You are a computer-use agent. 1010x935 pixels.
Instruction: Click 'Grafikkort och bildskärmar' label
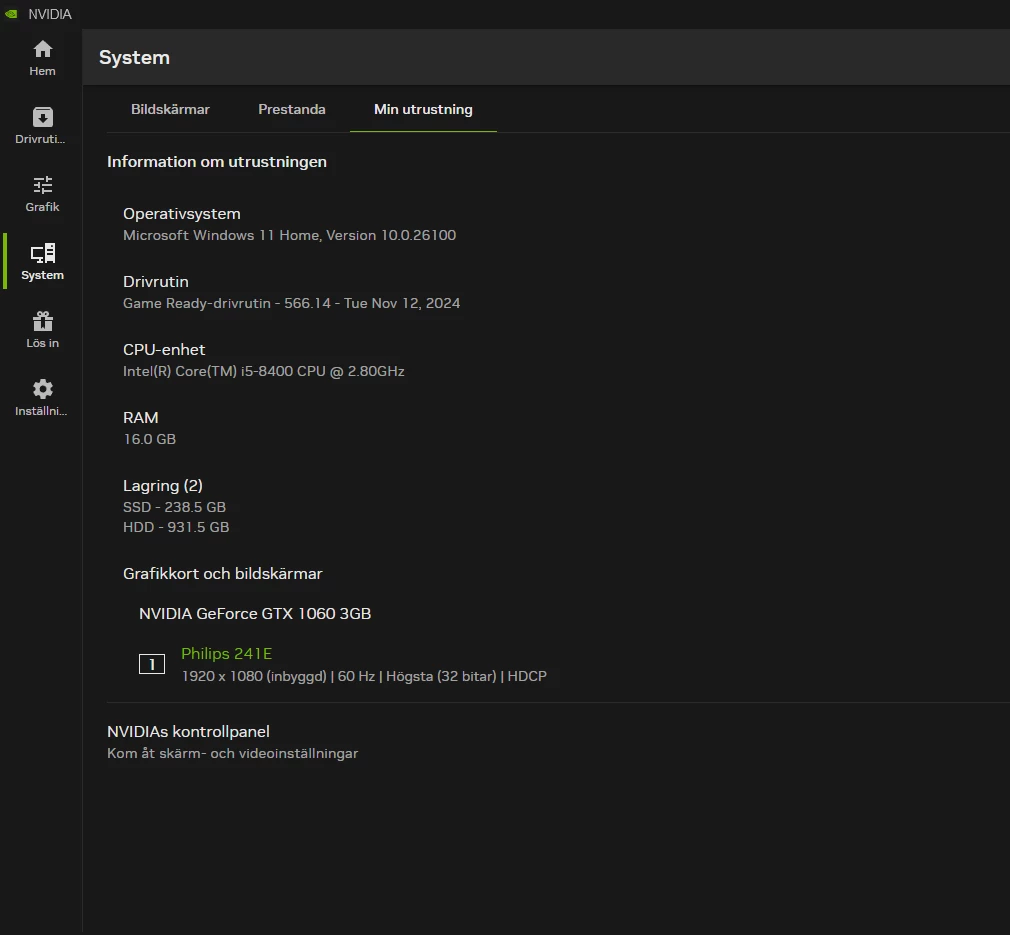click(x=222, y=574)
